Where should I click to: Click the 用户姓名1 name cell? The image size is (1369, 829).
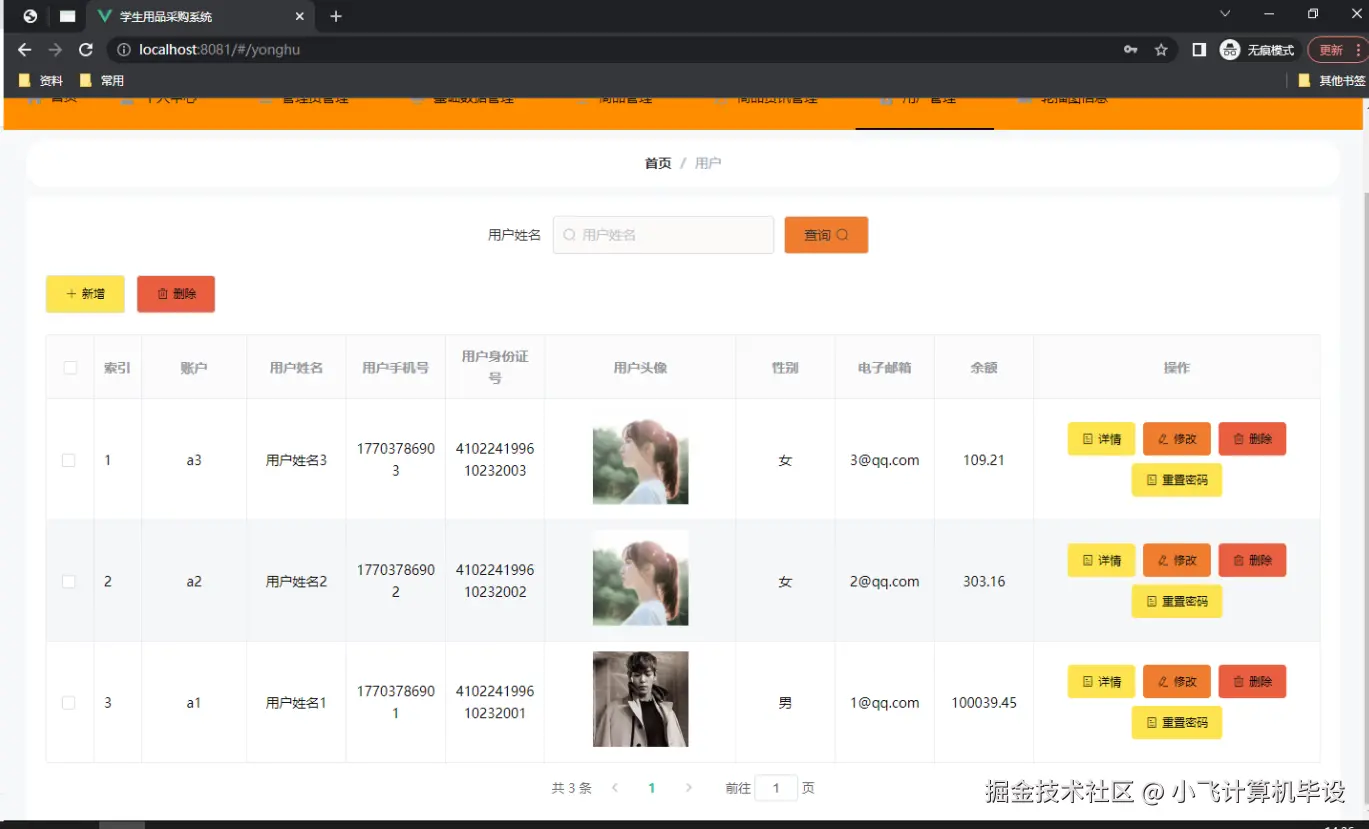coord(296,703)
